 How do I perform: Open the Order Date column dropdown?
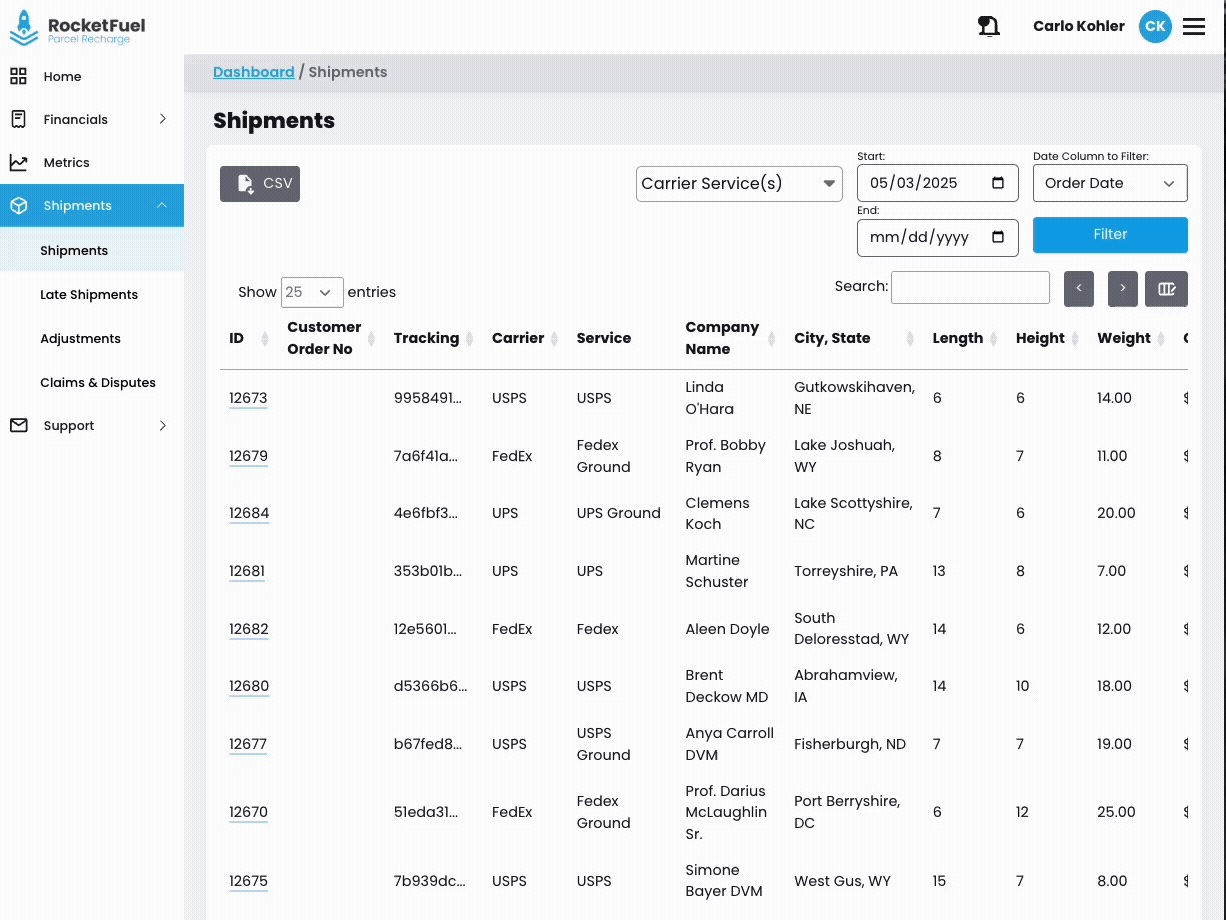[x=1109, y=184]
